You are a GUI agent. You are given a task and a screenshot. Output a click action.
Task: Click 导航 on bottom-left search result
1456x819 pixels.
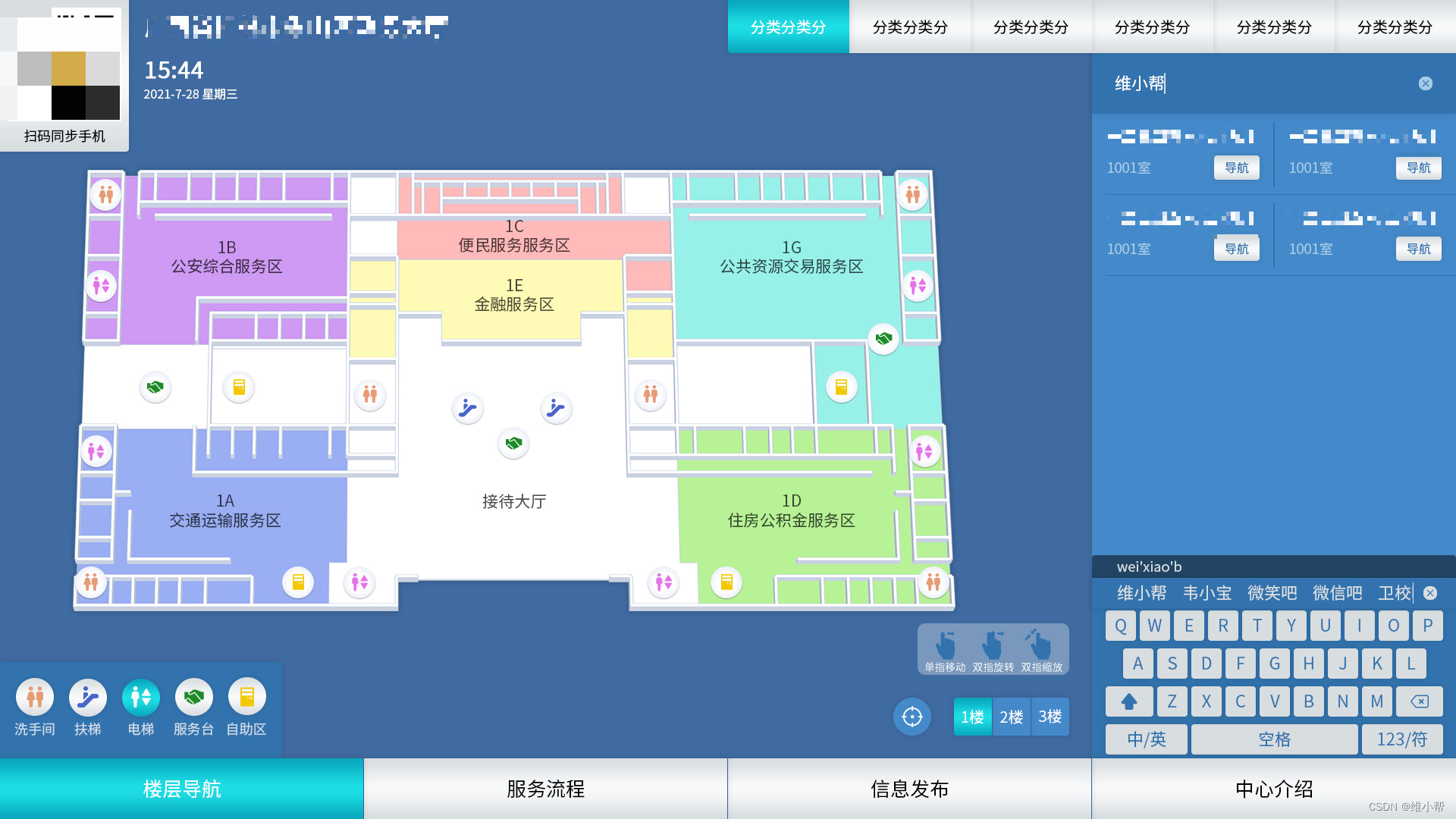click(x=1237, y=249)
